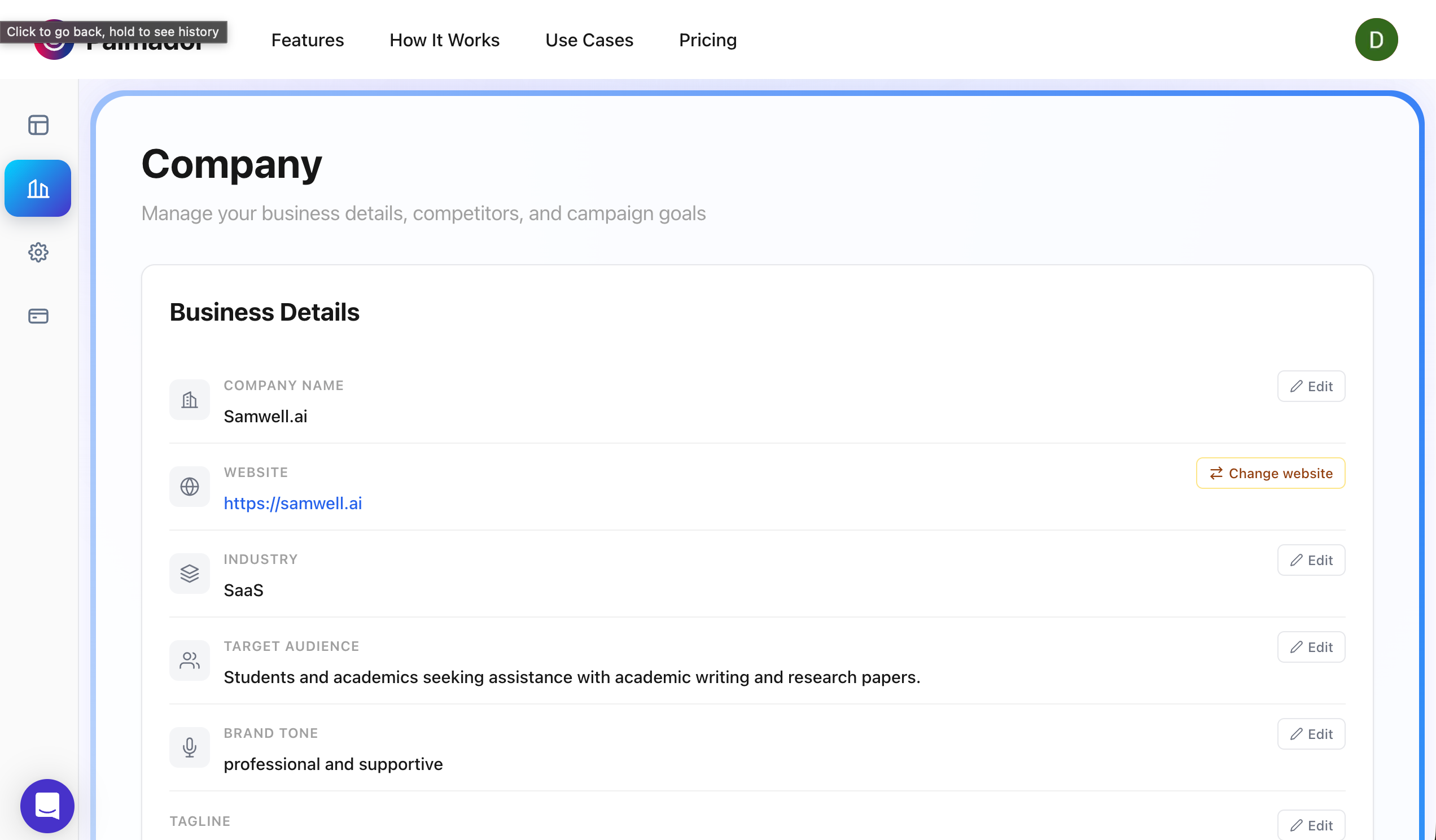This screenshot has width=1436, height=840.
Task: Open Use Cases nav item
Action: point(589,40)
